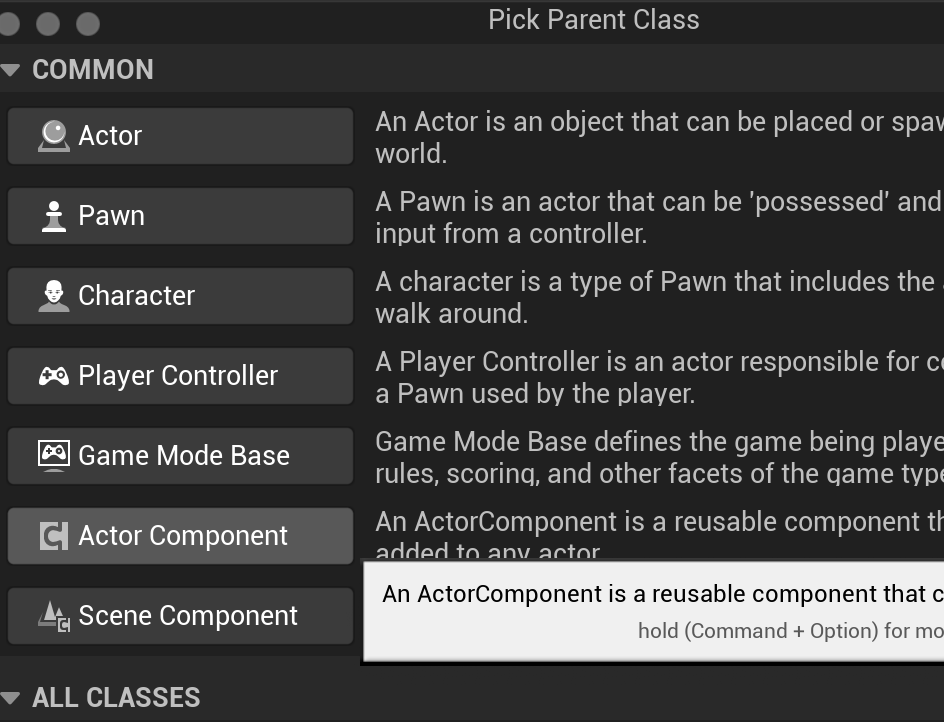Click the person icon on the Character button

pyautogui.click(x=54, y=296)
